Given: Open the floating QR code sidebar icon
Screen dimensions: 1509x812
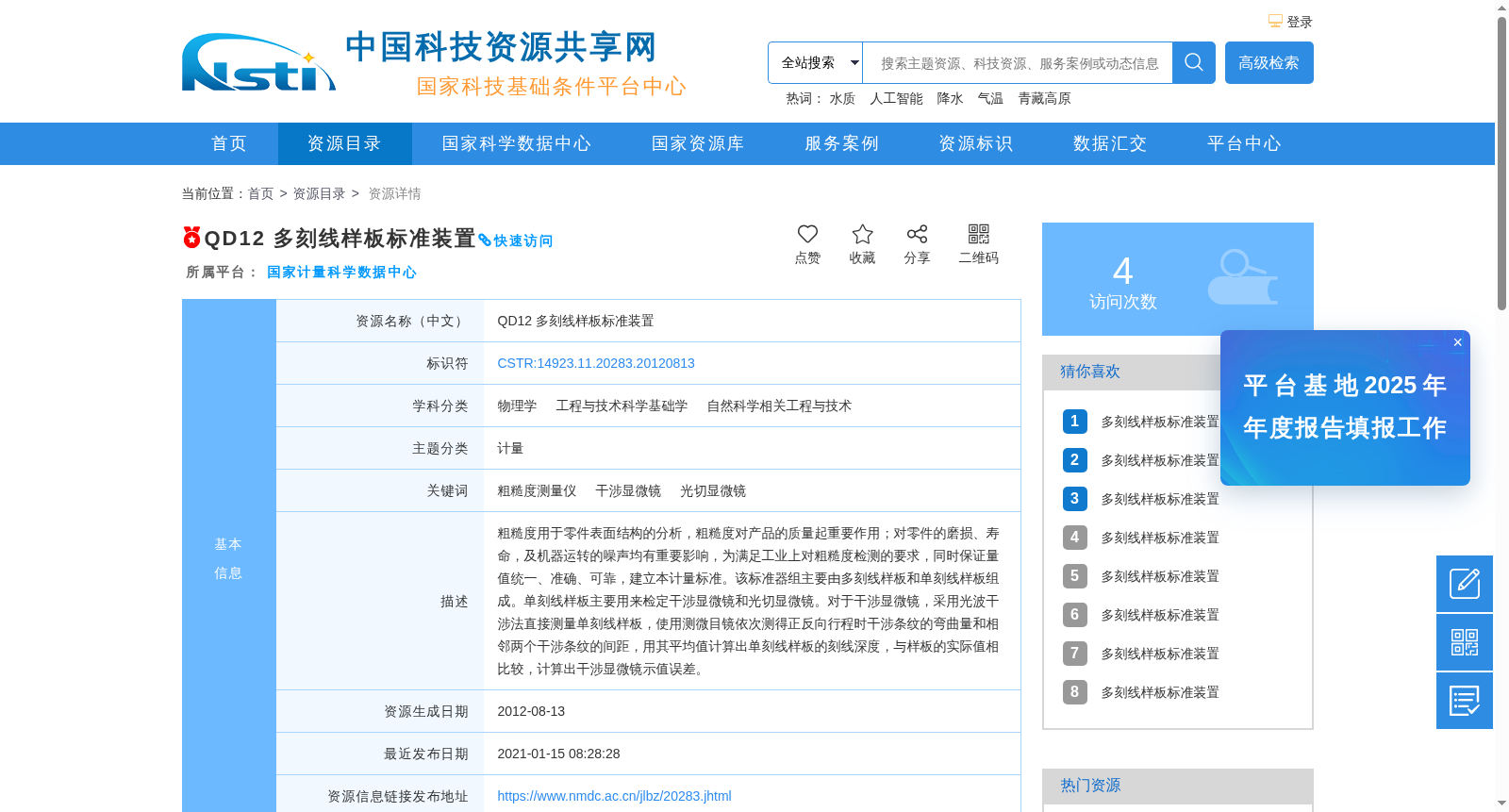Looking at the screenshot, I should tap(1465, 642).
